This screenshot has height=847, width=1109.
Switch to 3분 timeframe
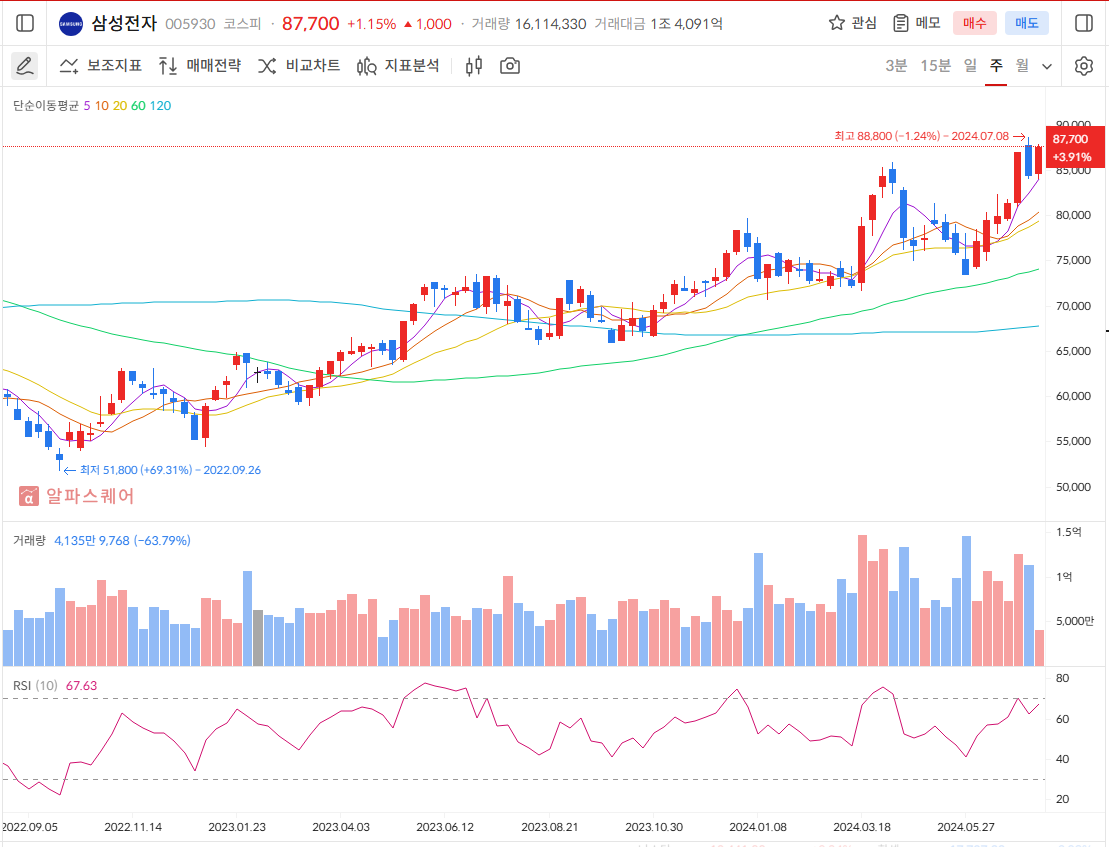click(896, 66)
